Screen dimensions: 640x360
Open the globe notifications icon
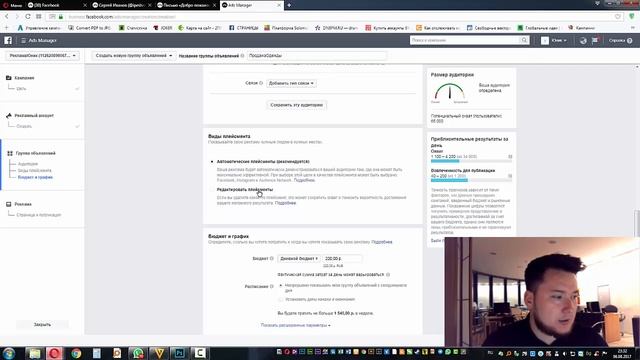click(x=583, y=40)
